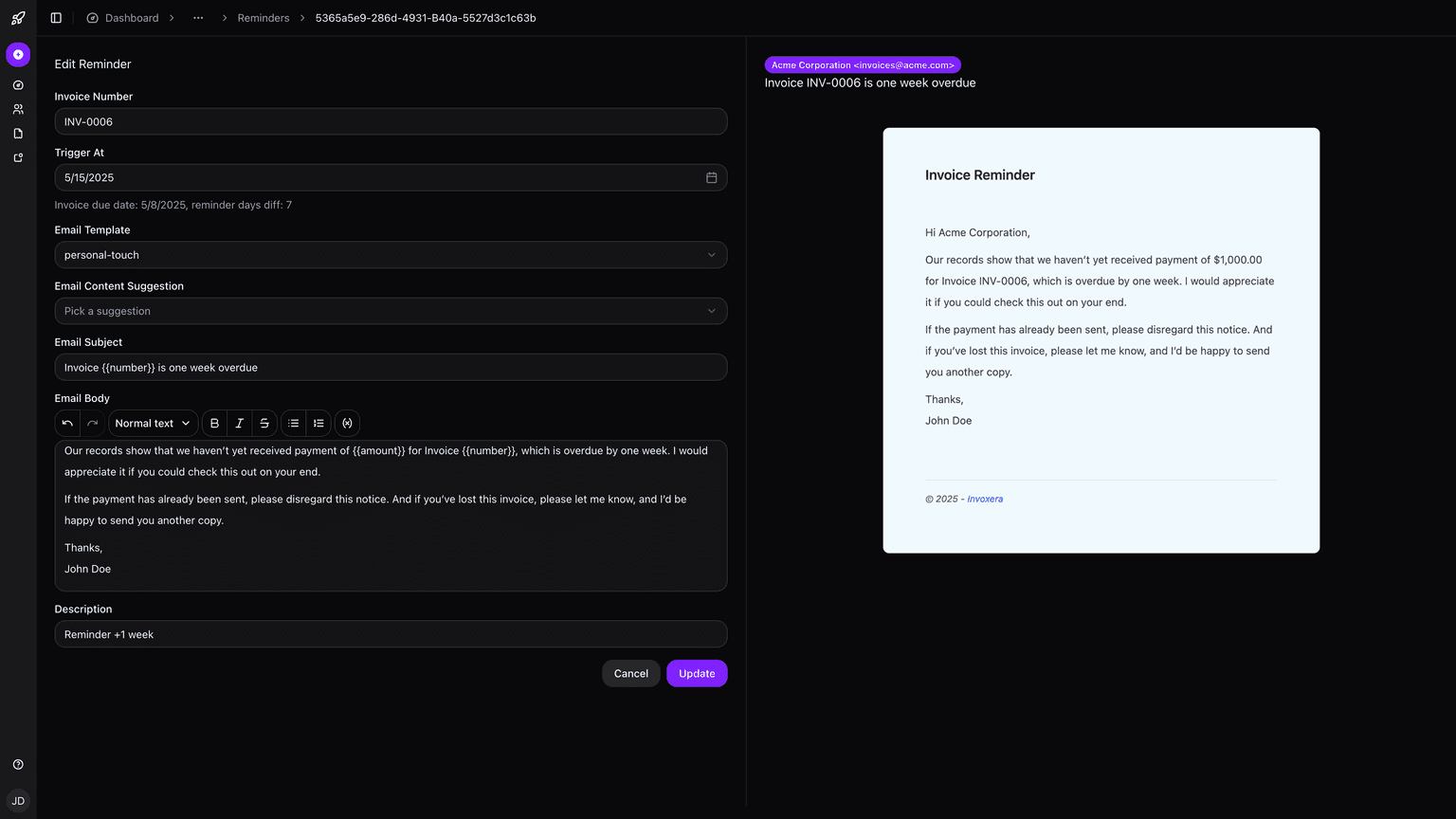Click the export icon in the sidebar
1456x819 pixels.
pos(17,156)
